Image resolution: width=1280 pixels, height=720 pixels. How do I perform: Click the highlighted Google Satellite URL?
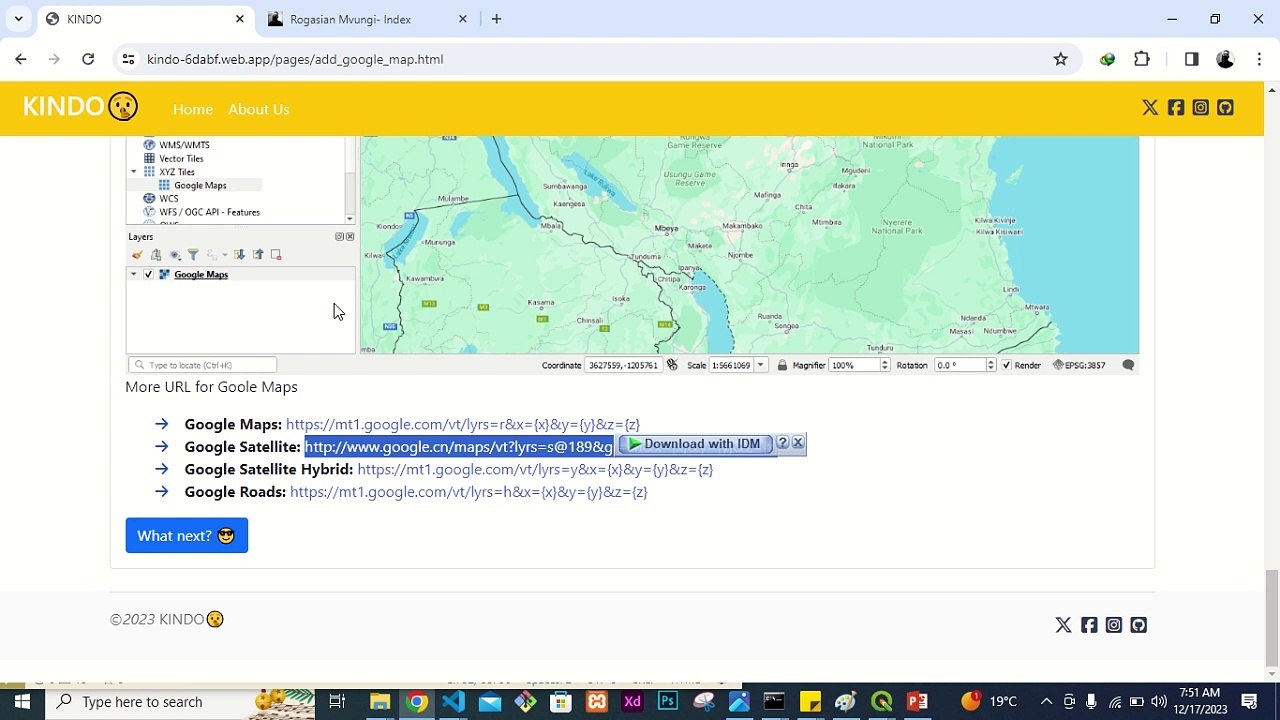459,447
